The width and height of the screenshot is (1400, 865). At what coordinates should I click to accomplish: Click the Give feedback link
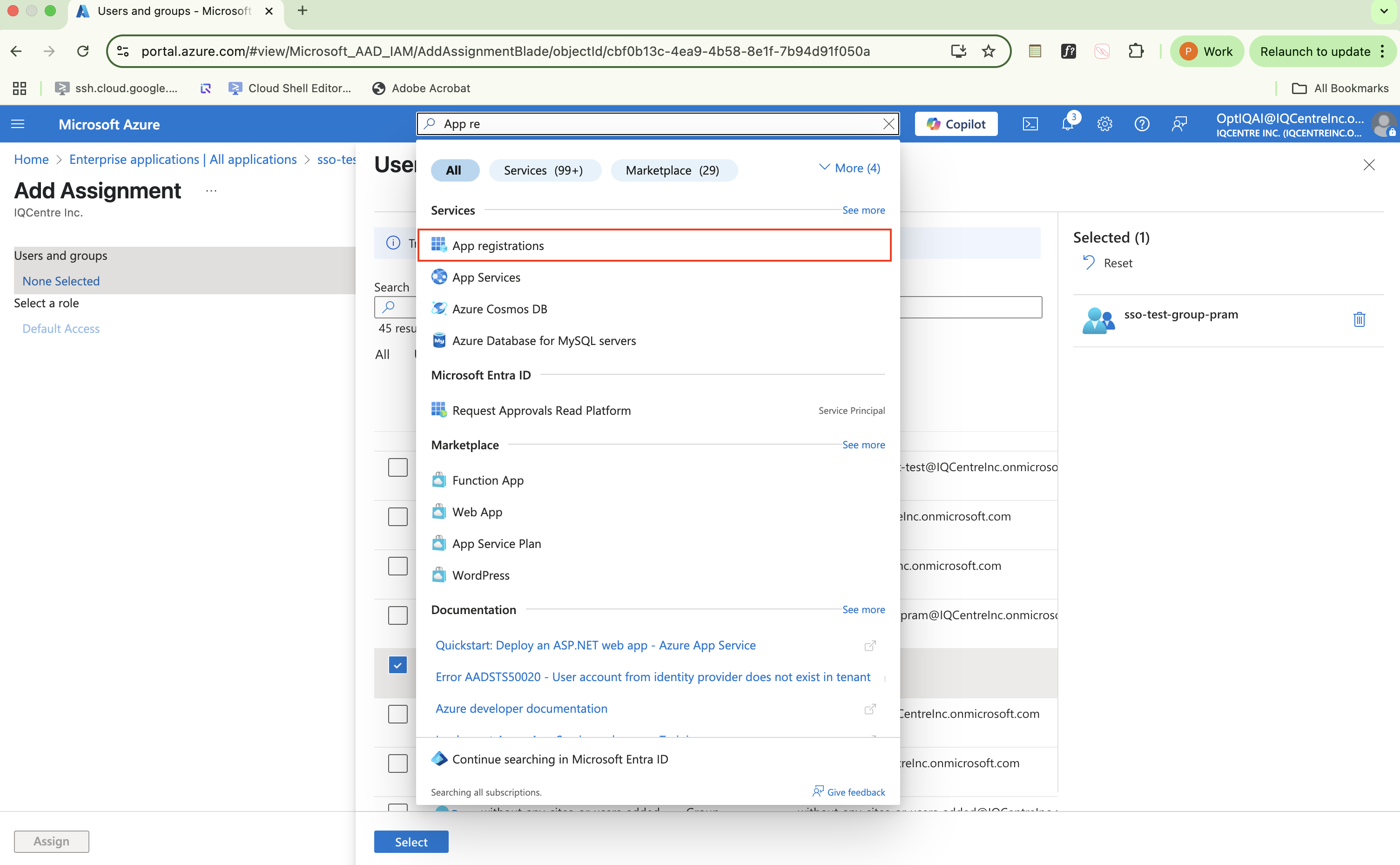[x=848, y=792]
